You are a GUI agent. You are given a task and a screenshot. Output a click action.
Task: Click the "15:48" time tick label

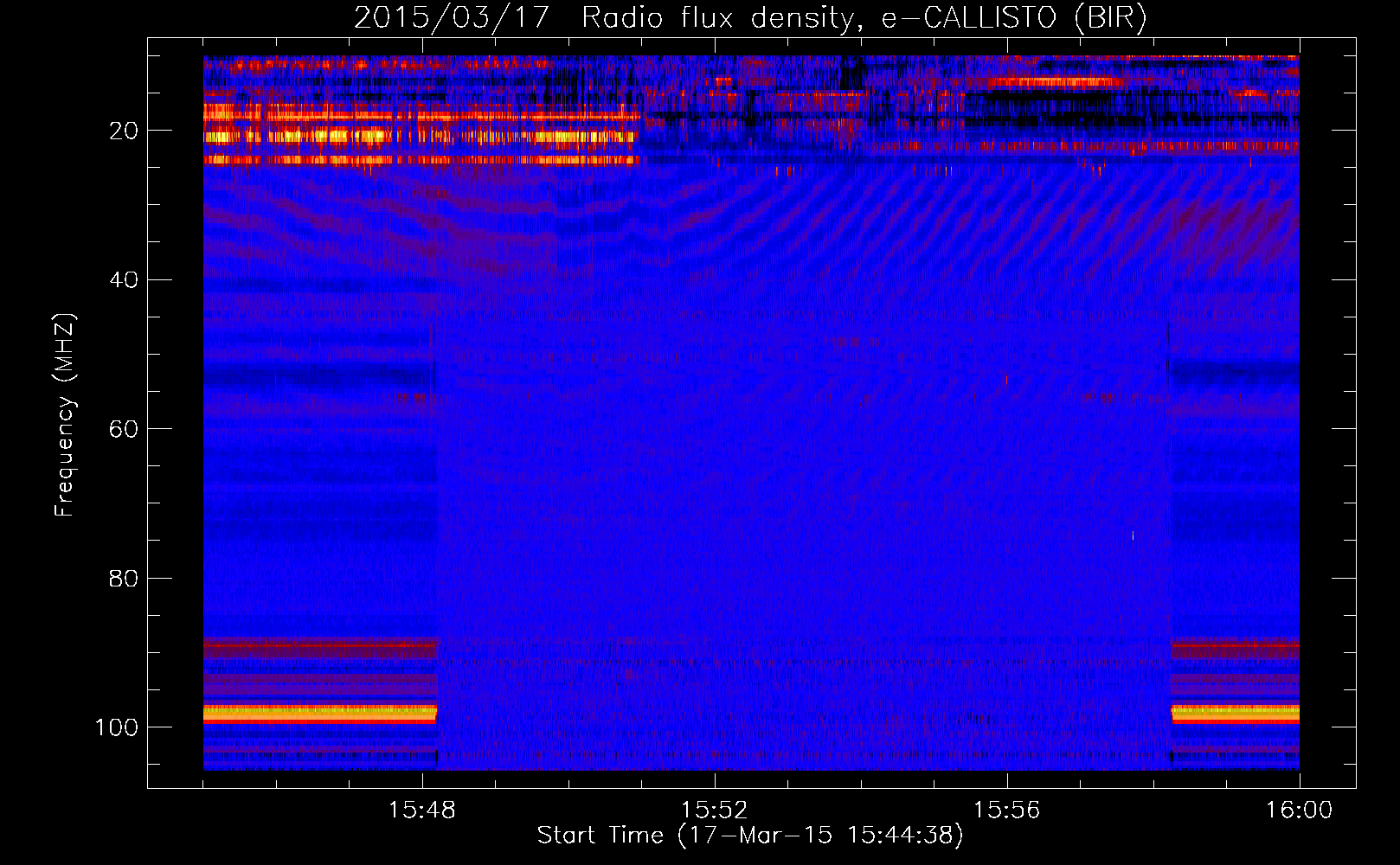[x=422, y=810]
